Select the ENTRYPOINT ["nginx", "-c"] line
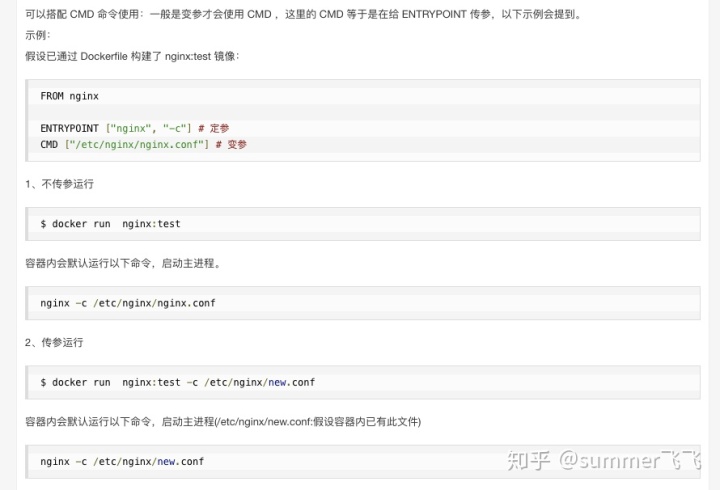Screen dimensions: 720x490 click(x=135, y=128)
